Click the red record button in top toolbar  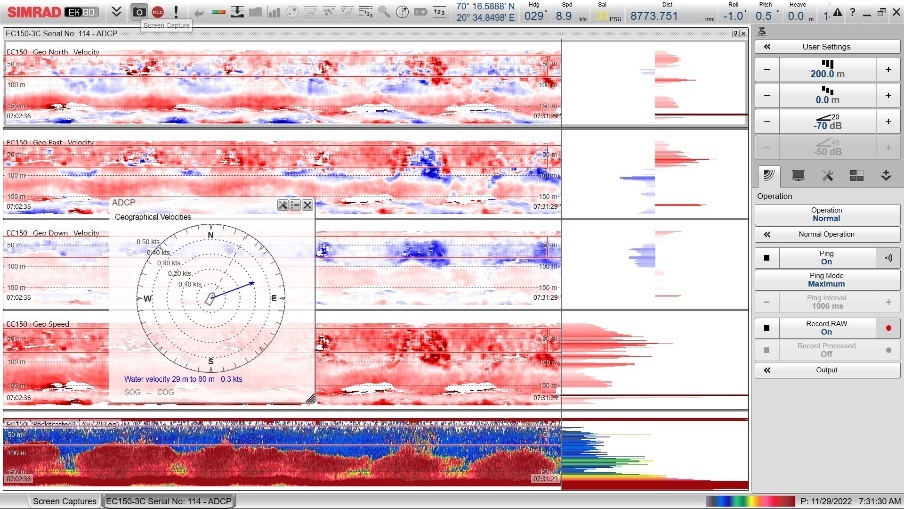(x=158, y=11)
